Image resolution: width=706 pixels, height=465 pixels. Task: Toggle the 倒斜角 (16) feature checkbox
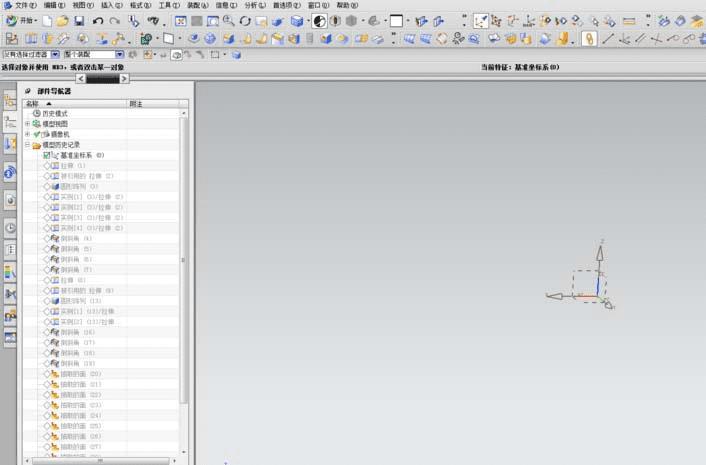(x=47, y=332)
